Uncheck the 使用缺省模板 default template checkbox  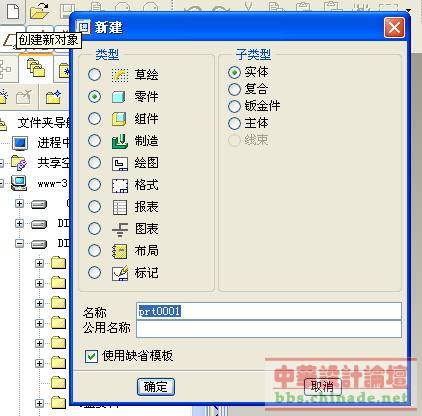(91, 356)
